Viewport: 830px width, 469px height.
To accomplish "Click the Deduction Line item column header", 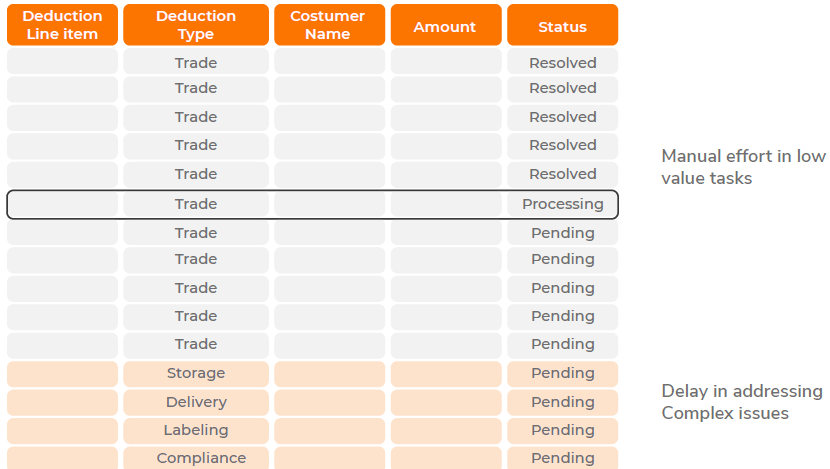I will [61, 25].
